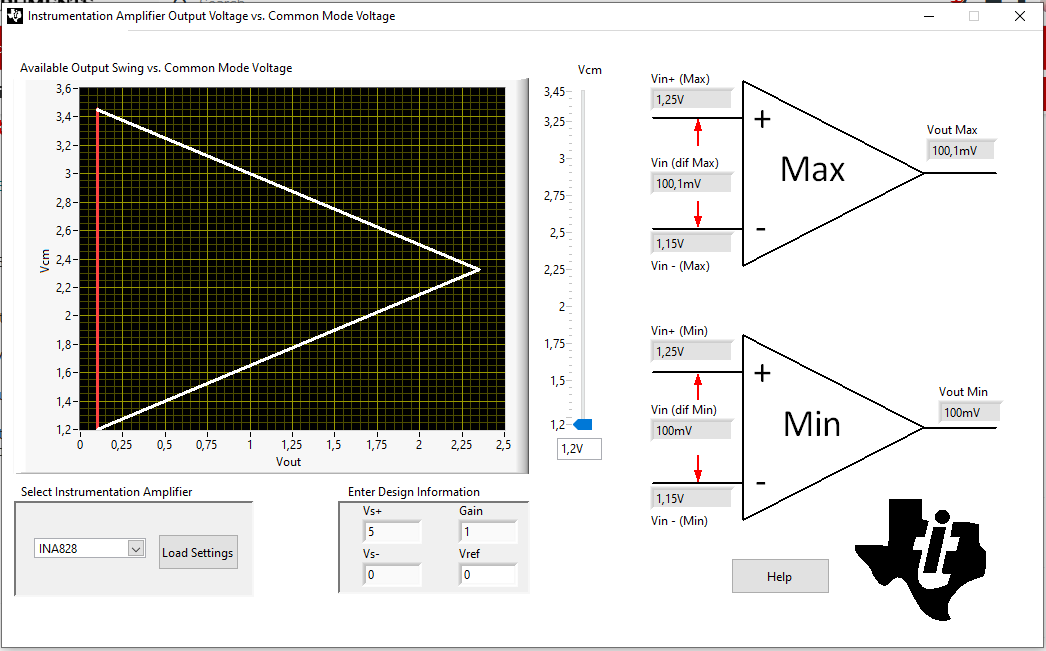1046x651 pixels.
Task: Click the Gain input field
Action: click(488, 532)
